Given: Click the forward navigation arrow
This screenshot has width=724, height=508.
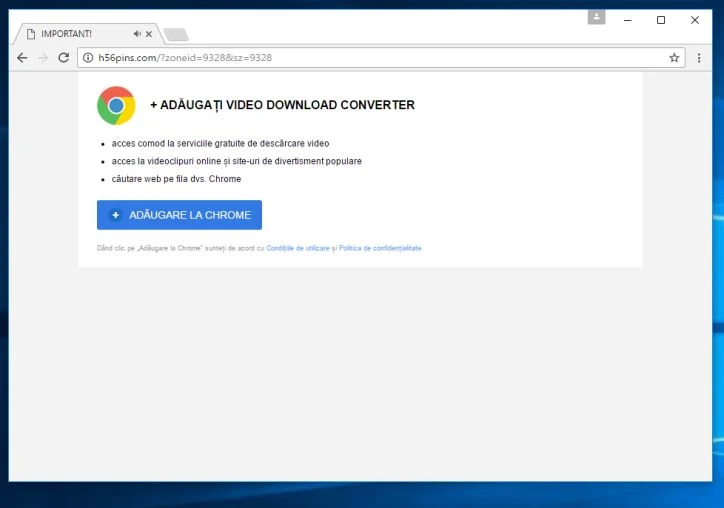Looking at the screenshot, I should point(43,58).
